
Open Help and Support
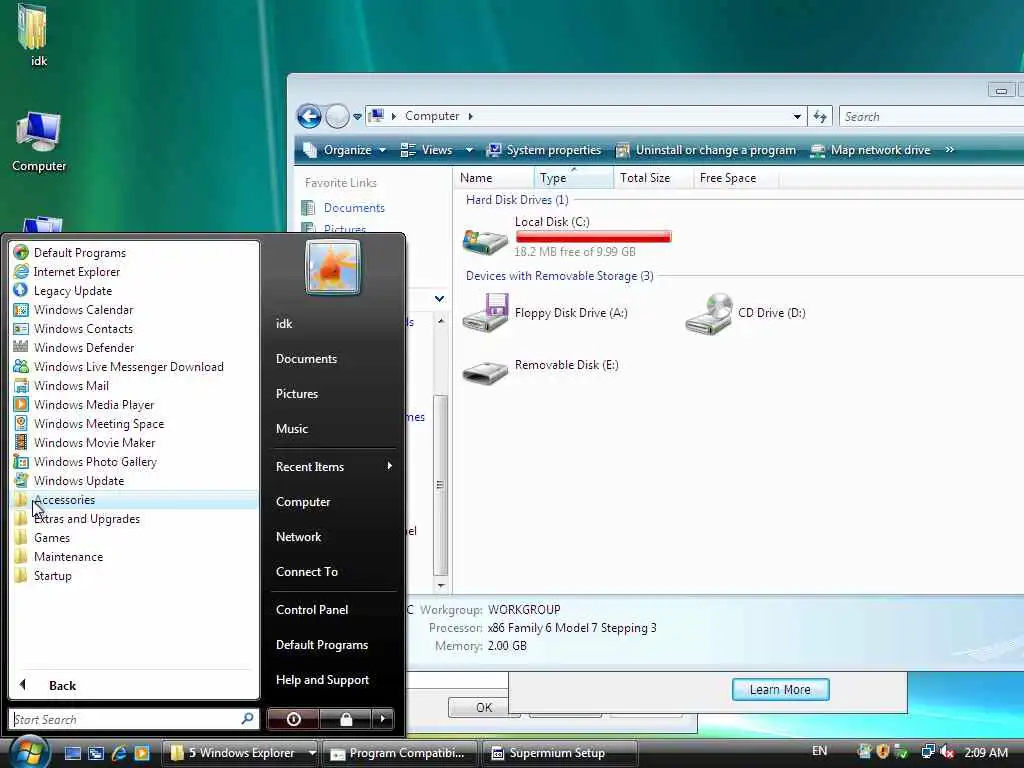coord(322,680)
